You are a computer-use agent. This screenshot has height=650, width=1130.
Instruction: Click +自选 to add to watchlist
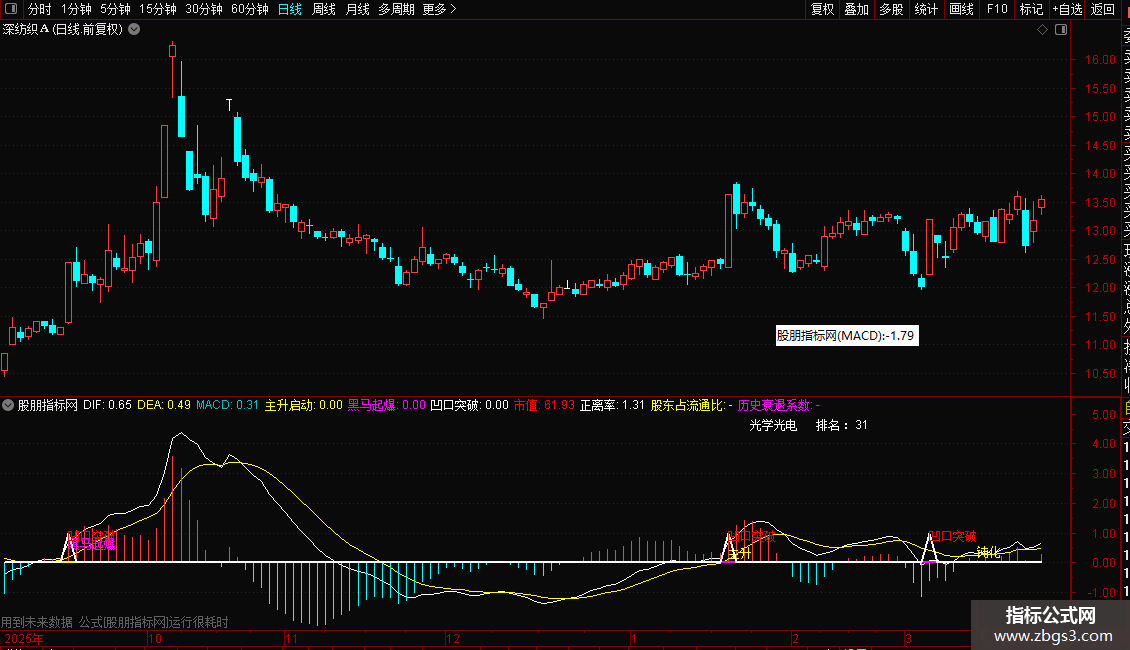pyautogui.click(x=1068, y=9)
